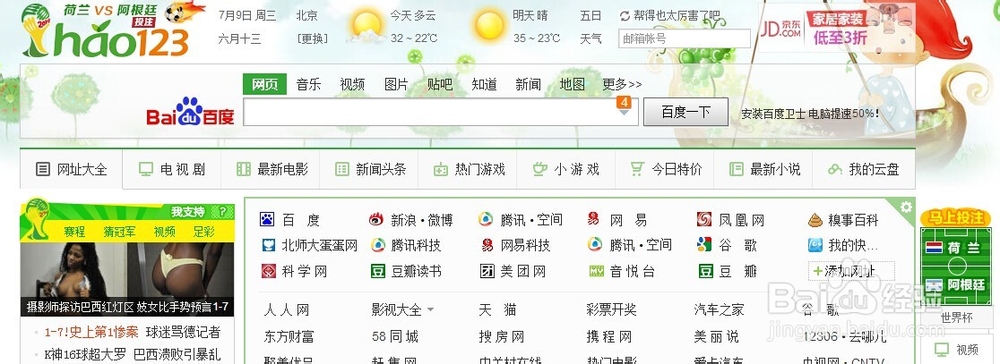Viewport: 1000px width, 364px height.
Task: Open the 小游戏 navigation tab
Action: pyautogui.click(x=566, y=169)
